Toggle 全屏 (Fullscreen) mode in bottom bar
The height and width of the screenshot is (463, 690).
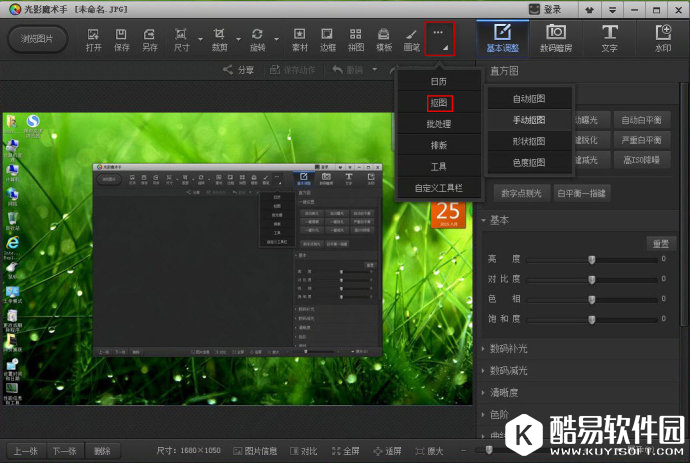[346, 451]
